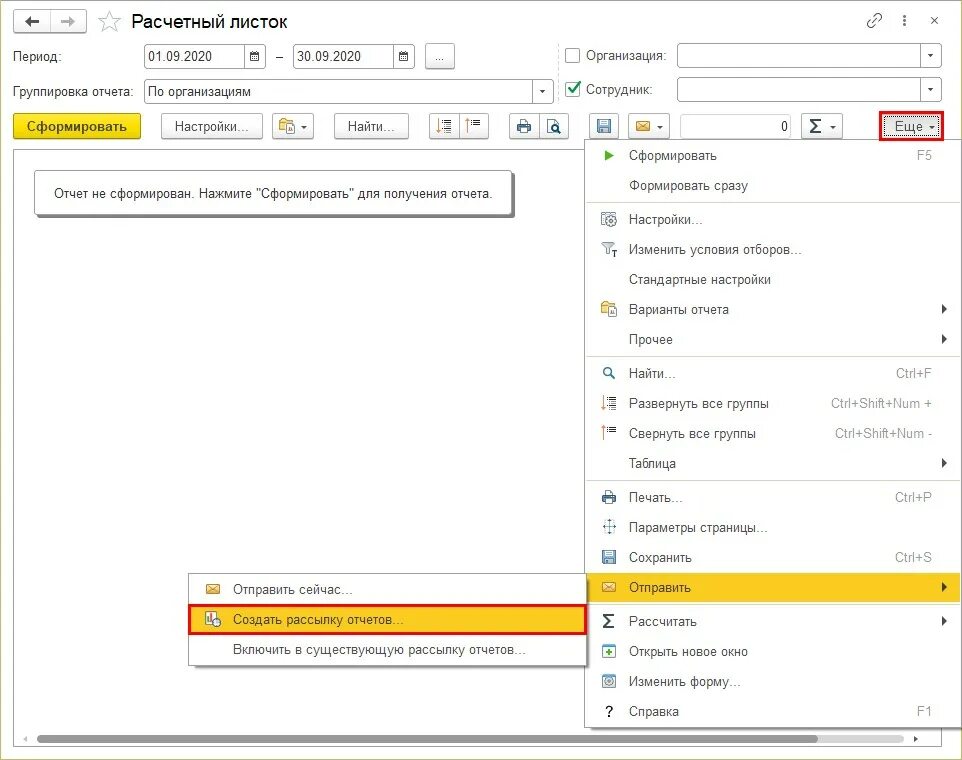Choose Сохранить in the Еще menu
The image size is (962, 760).
[773, 558]
